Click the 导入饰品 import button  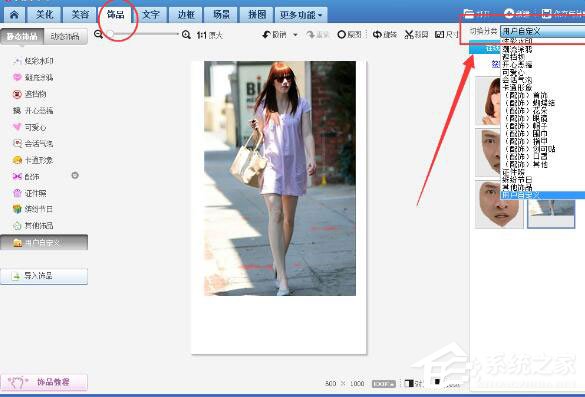(x=44, y=276)
